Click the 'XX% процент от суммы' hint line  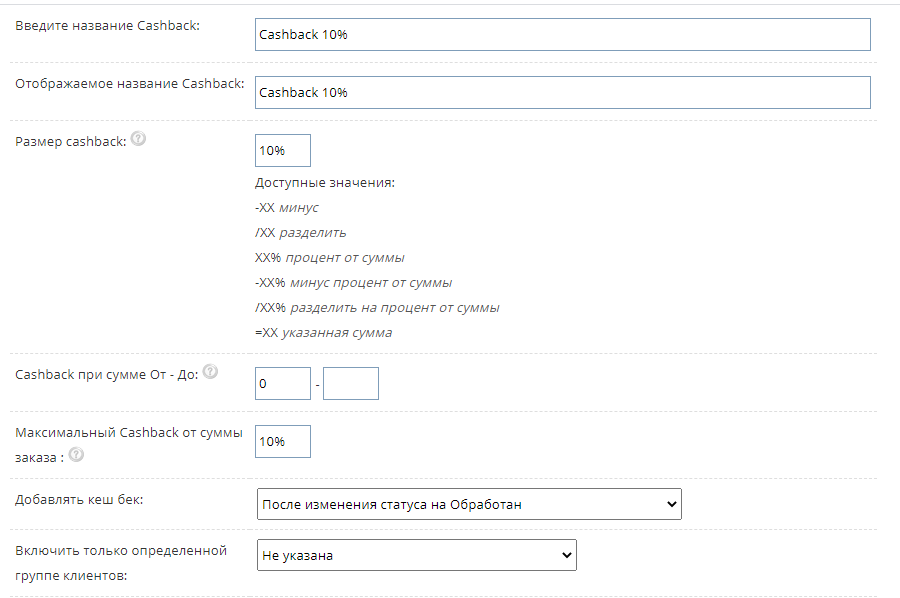pyautogui.click(x=329, y=257)
